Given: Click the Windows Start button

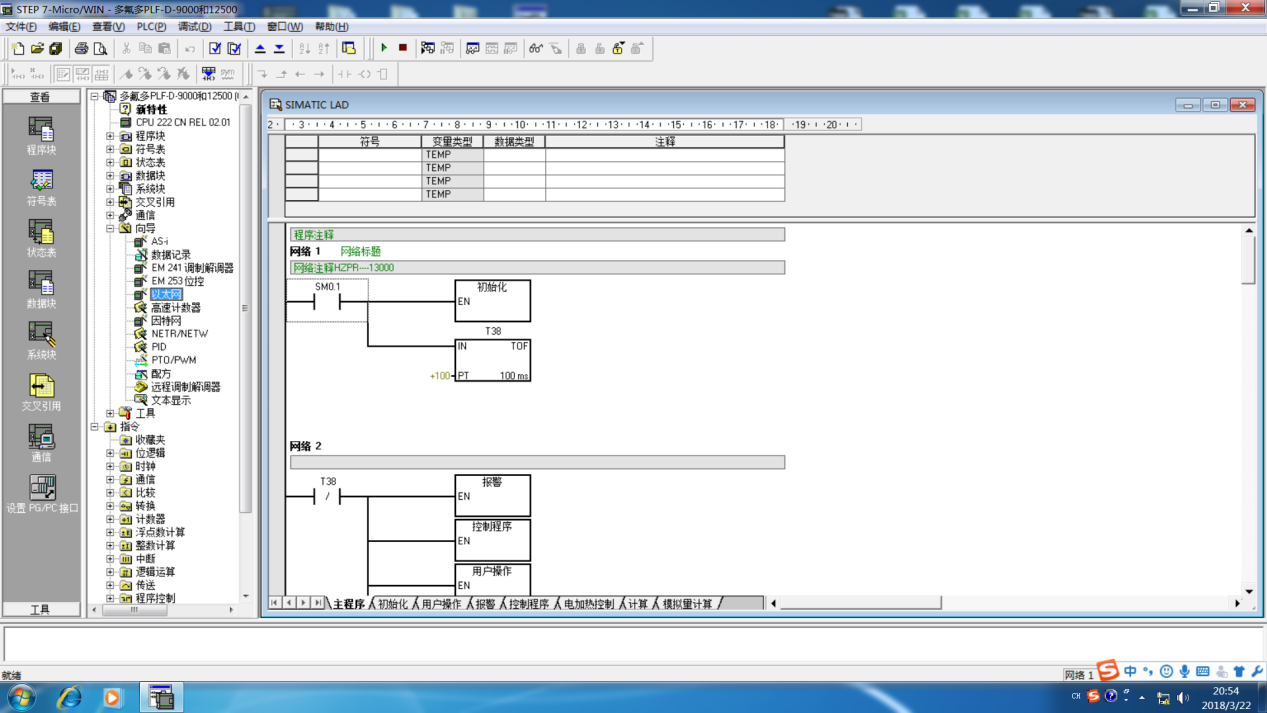Looking at the screenshot, I should click(x=21, y=697).
